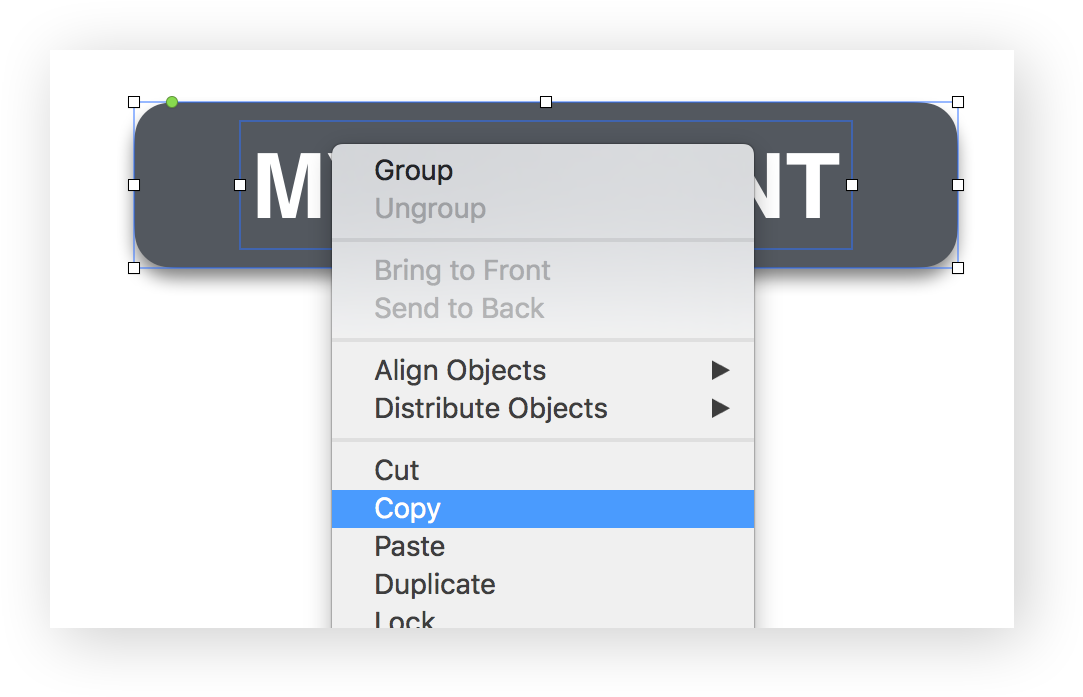Choose Group from the context menu
This screenshot has height=697, width=1083.
click(413, 171)
